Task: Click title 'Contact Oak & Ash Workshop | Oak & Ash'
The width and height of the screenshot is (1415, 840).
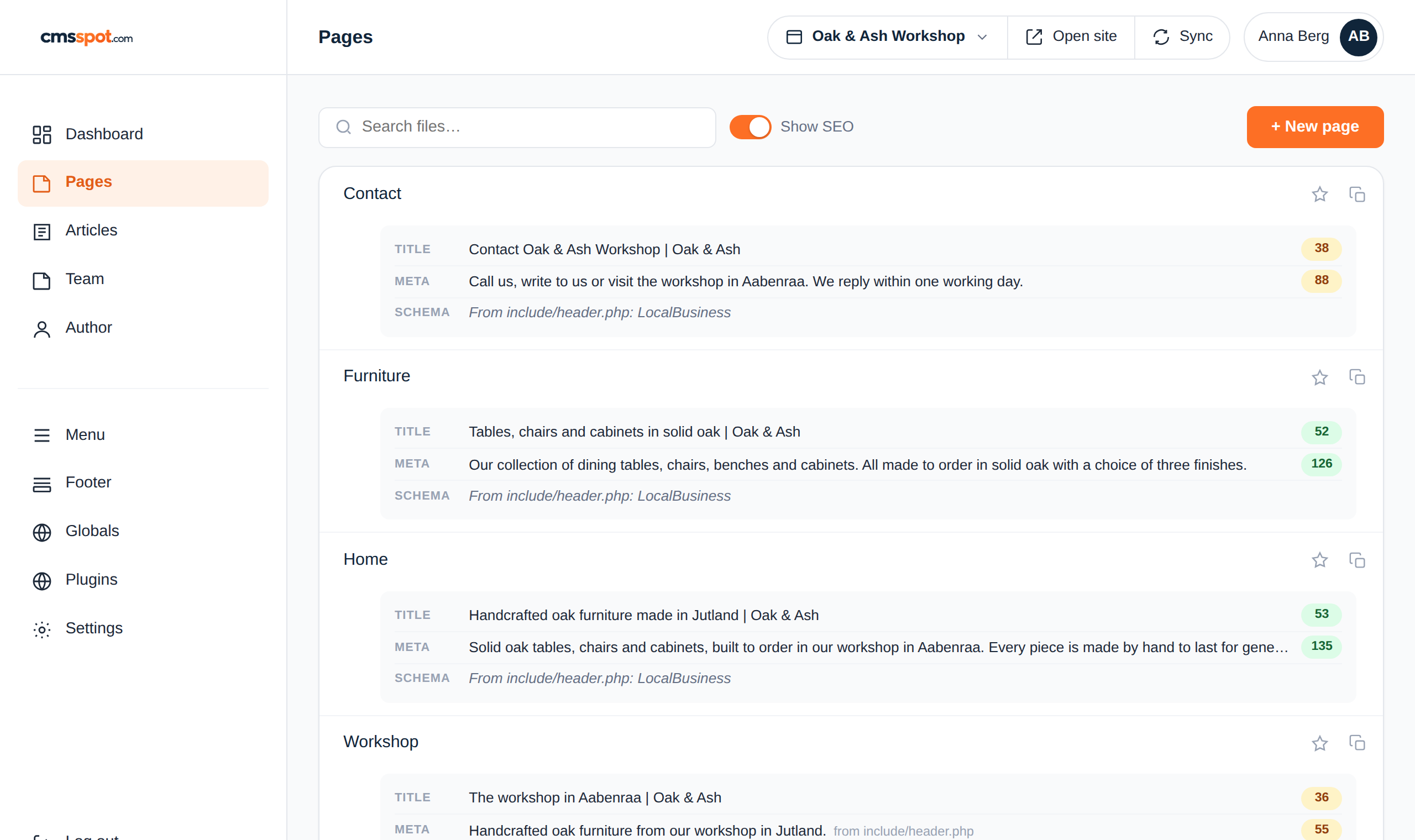Action: point(604,249)
